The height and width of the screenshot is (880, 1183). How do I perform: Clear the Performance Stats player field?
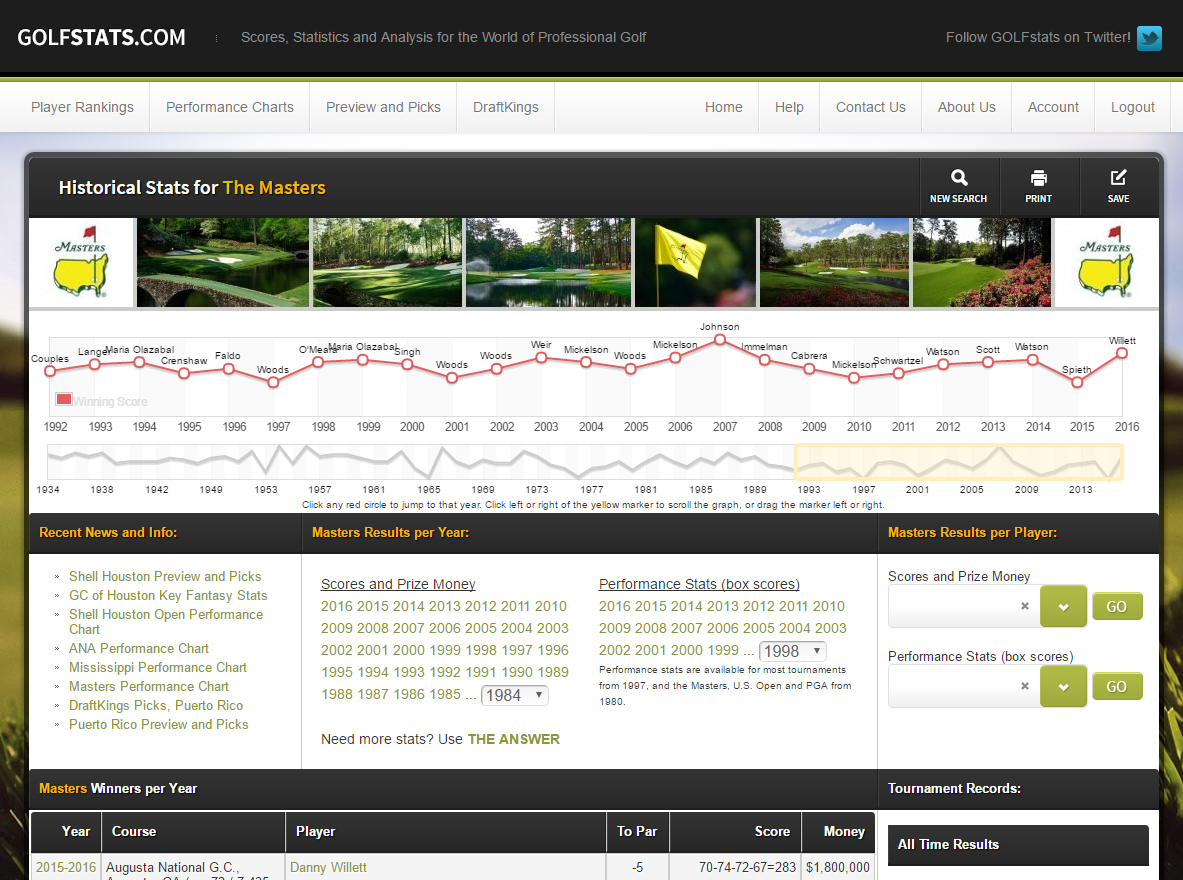(x=1024, y=686)
